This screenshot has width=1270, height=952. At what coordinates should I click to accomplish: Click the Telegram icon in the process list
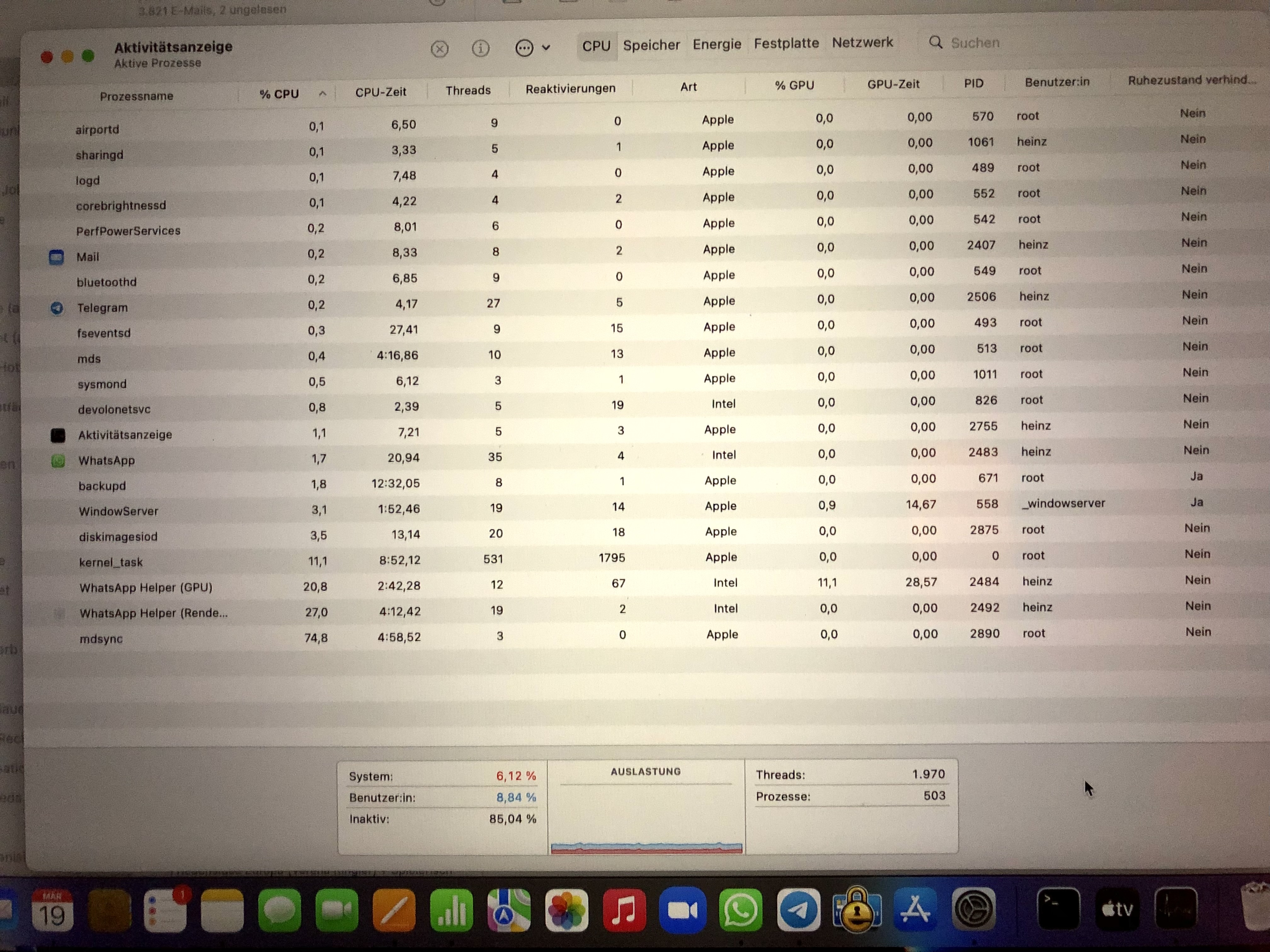pos(57,308)
